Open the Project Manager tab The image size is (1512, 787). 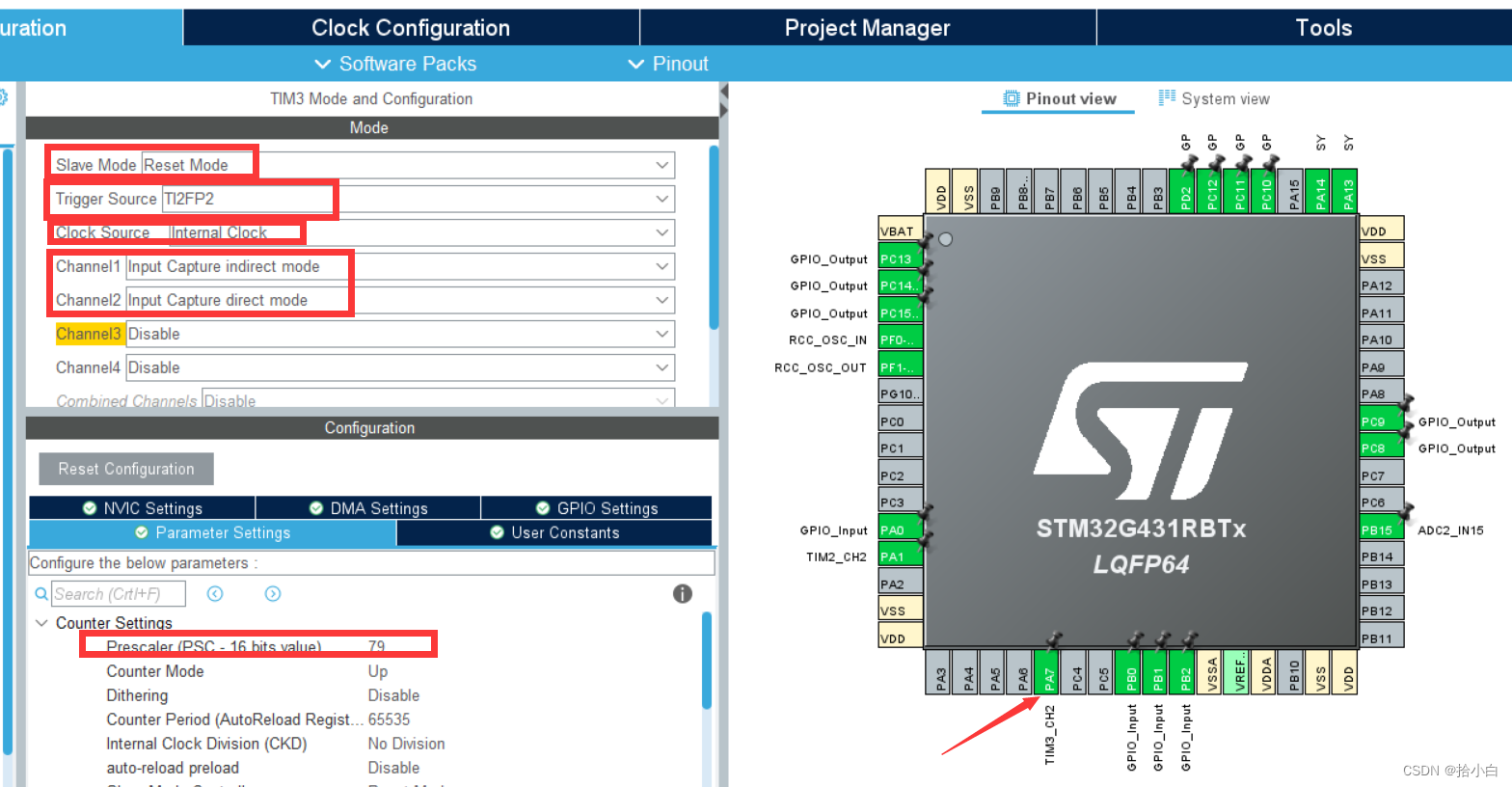[867, 28]
